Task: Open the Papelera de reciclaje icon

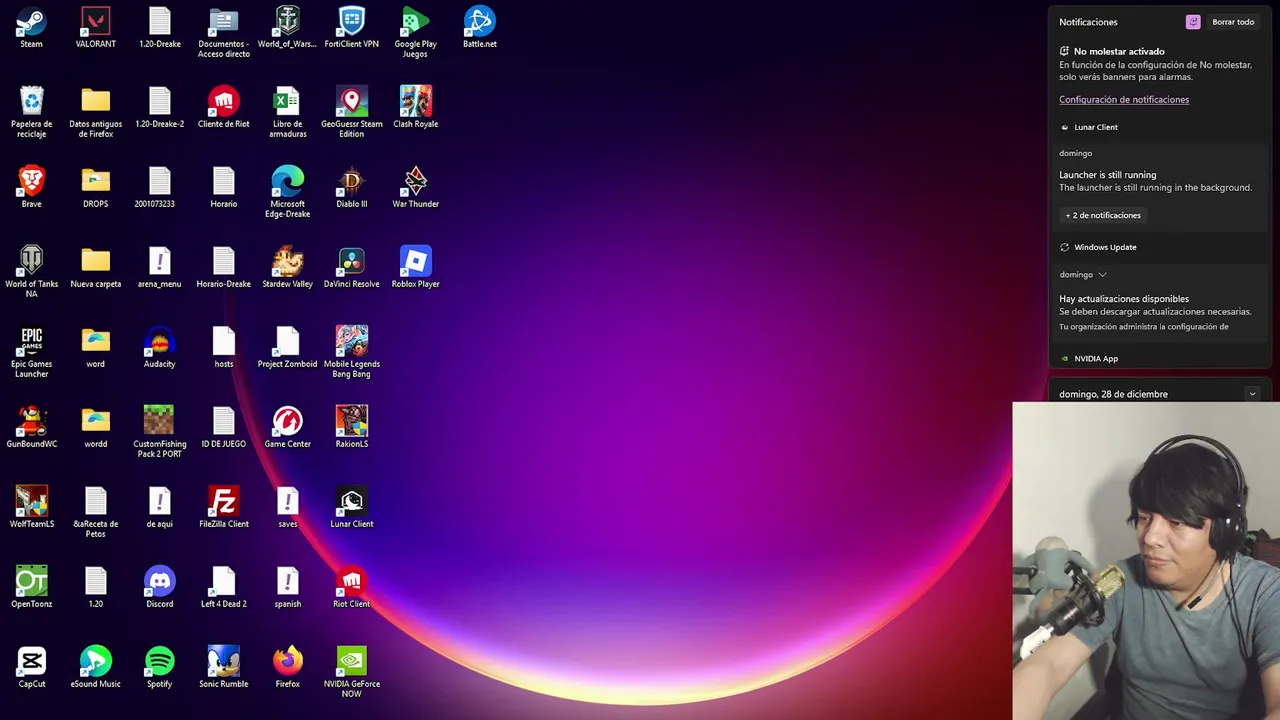Action: [31, 112]
